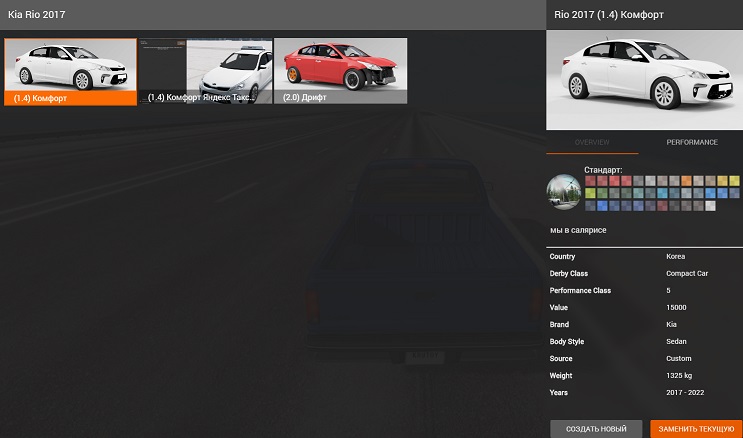This screenshot has width=743, height=438.
Task: Click the large white Rio preview image
Action: 644,79
